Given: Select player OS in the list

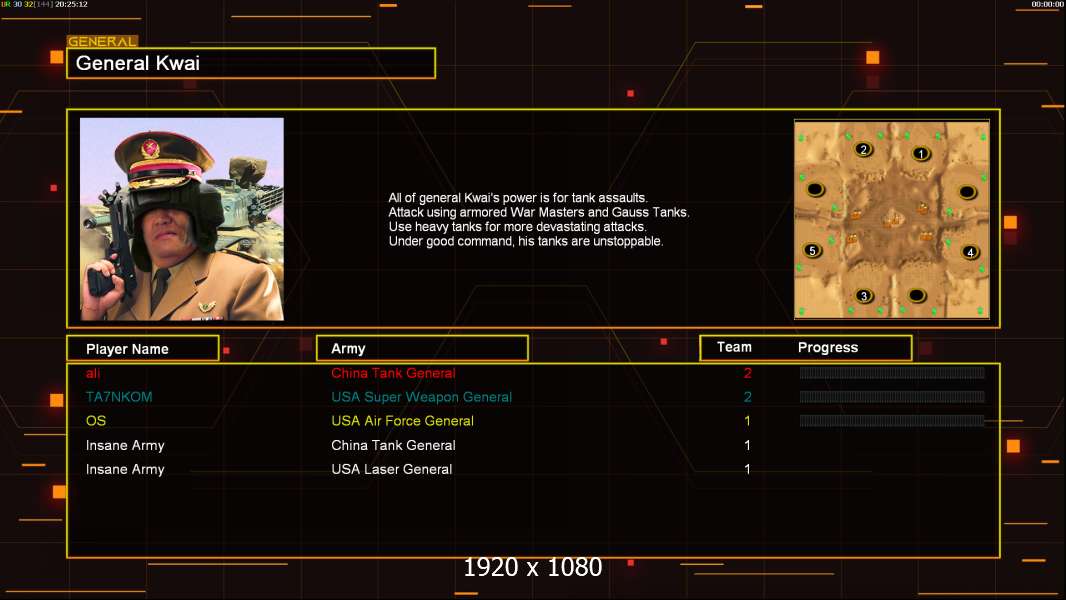Looking at the screenshot, I should tap(96, 421).
